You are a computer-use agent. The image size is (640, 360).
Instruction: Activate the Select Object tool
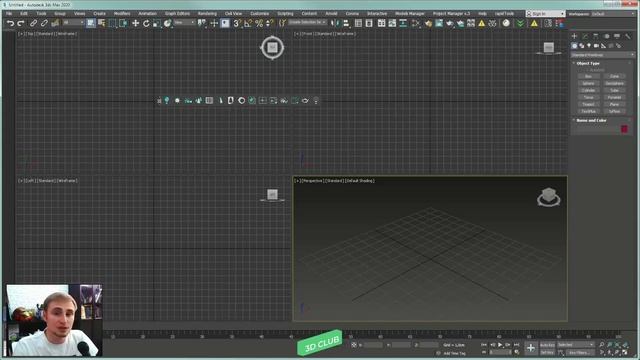[x=91, y=23]
